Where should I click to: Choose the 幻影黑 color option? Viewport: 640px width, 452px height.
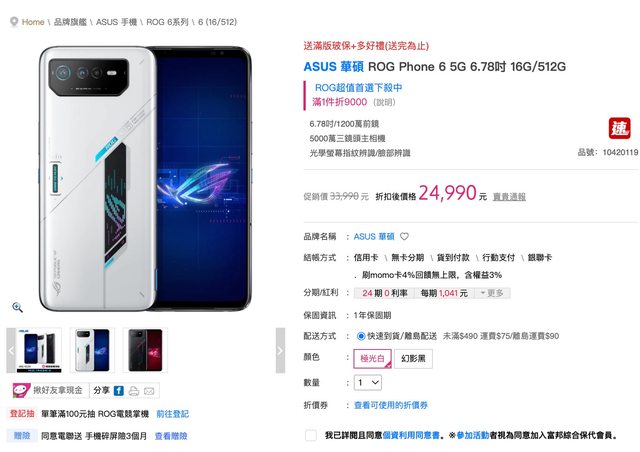tap(413, 358)
